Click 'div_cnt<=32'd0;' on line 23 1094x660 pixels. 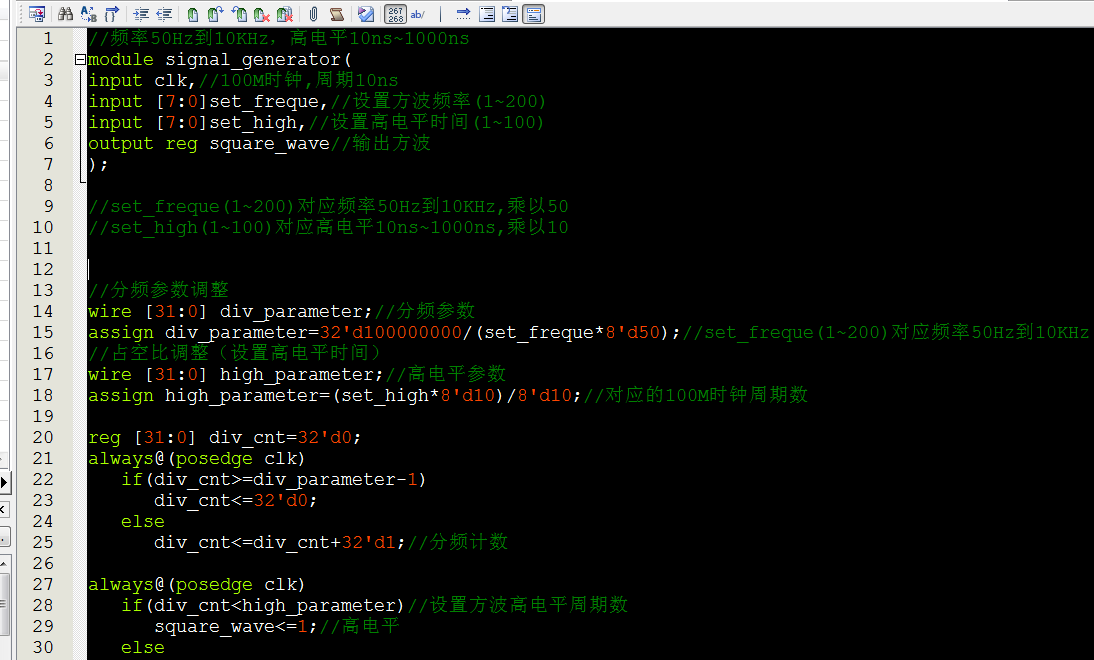(236, 501)
